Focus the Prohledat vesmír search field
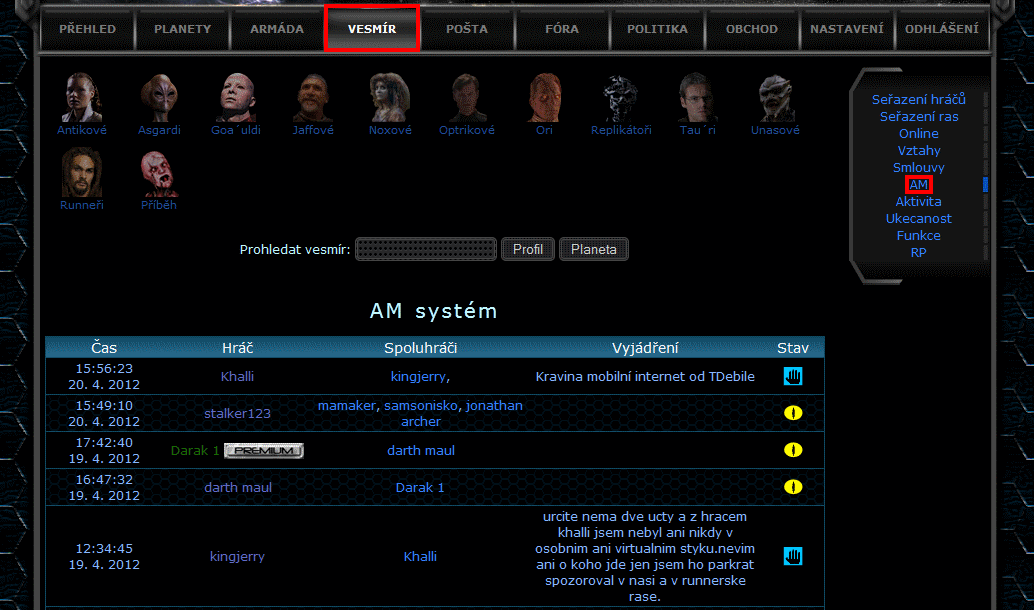The width and height of the screenshot is (1034, 610). [426, 249]
